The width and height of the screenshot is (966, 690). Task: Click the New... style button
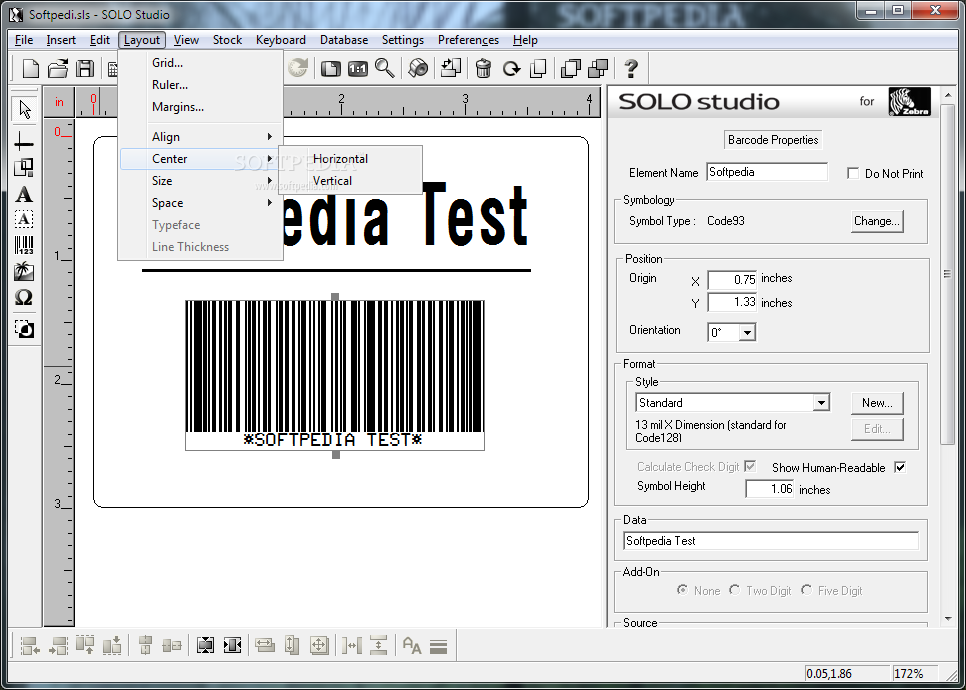(877, 403)
